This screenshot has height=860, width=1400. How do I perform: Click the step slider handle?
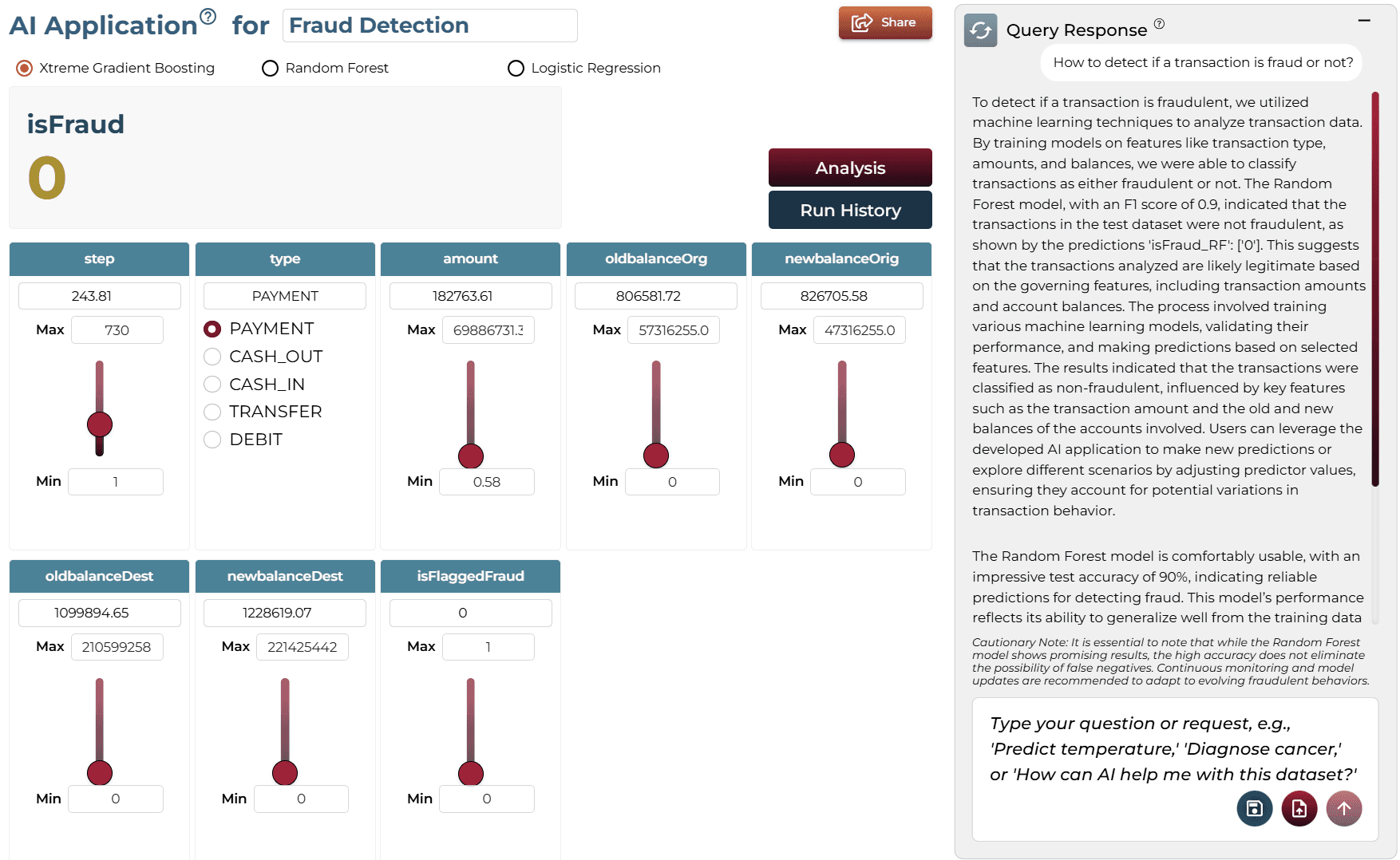tap(100, 424)
